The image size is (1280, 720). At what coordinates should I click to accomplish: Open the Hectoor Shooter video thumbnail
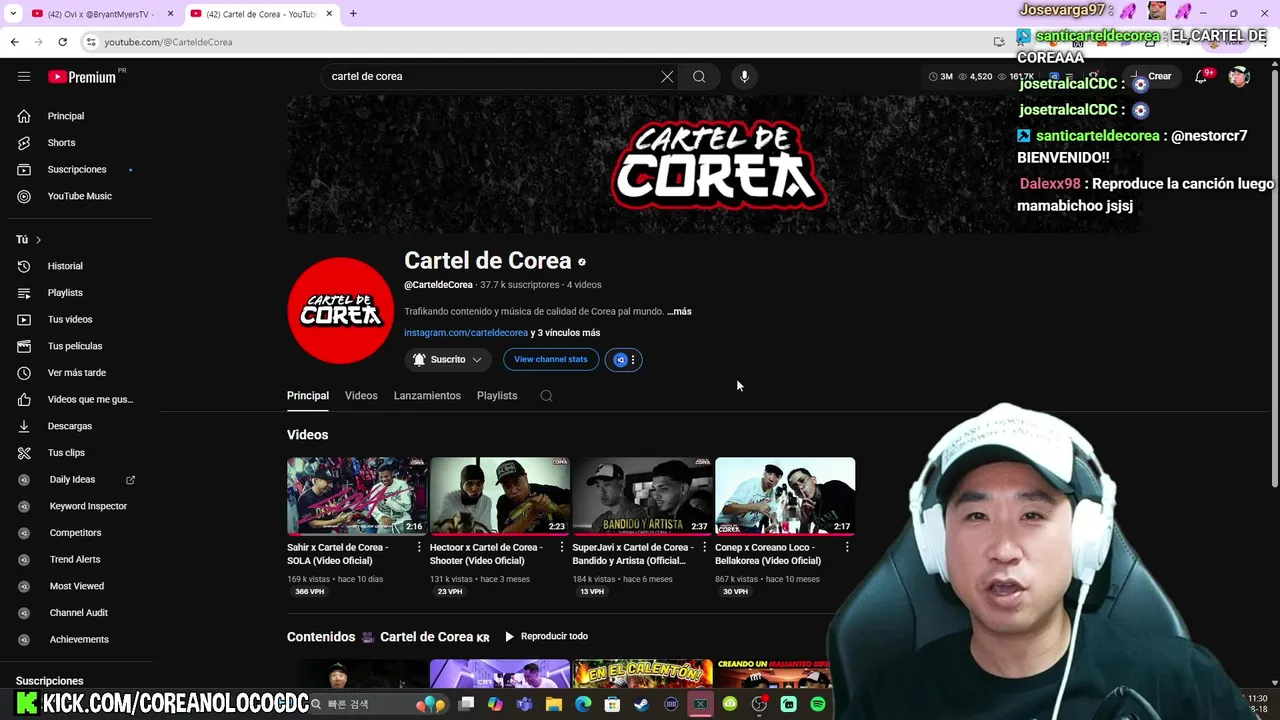pyautogui.click(x=500, y=496)
